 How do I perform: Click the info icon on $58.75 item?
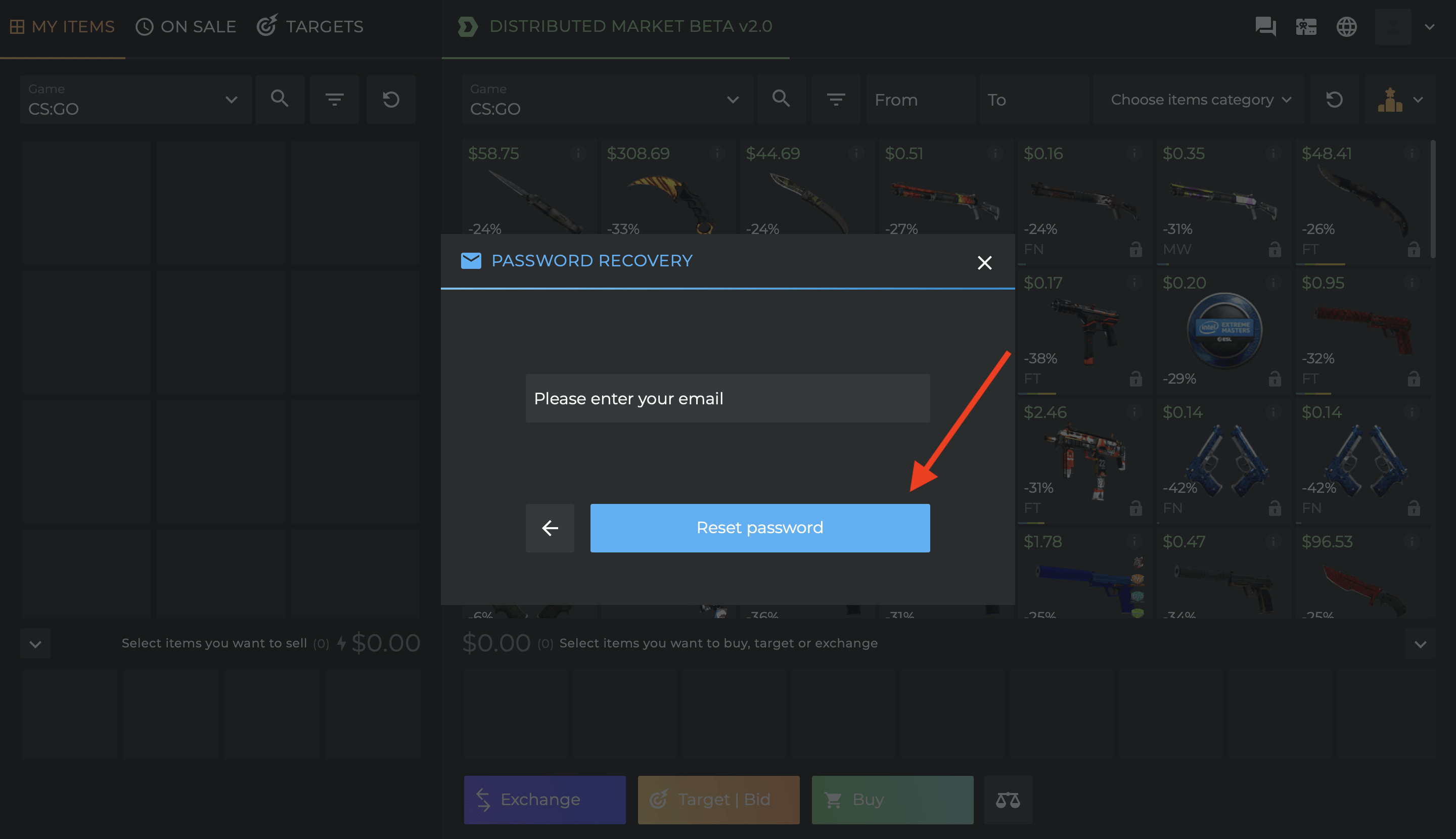pyautogui.click(x=578, y=153)
